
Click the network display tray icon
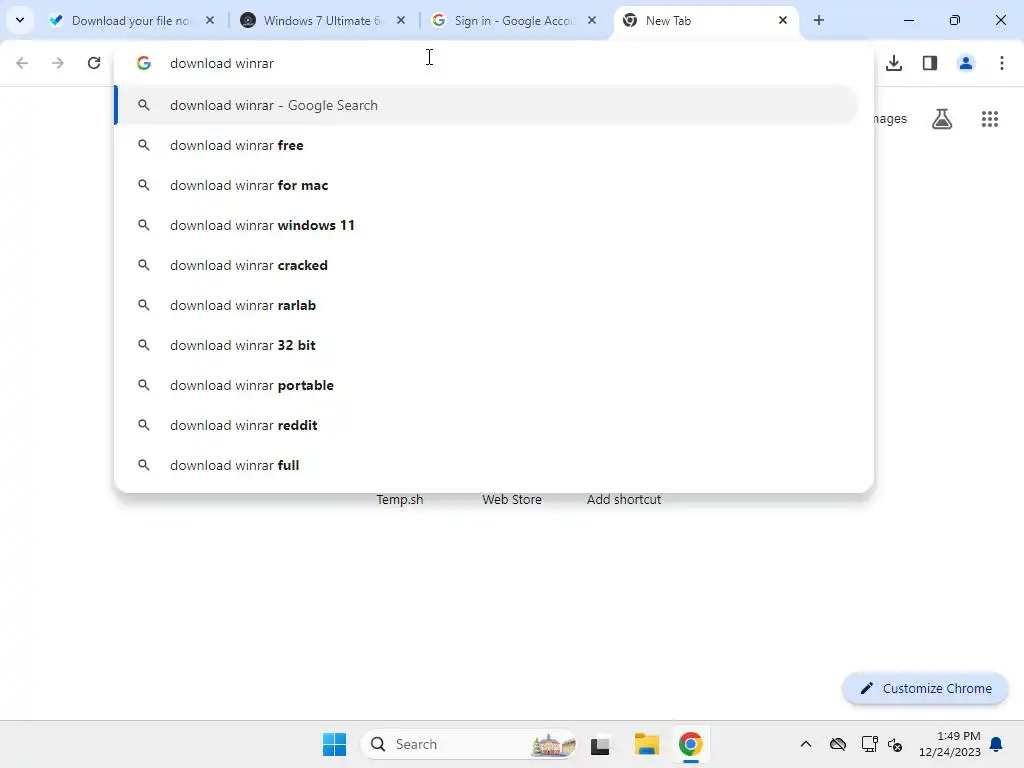click(869, 744)
